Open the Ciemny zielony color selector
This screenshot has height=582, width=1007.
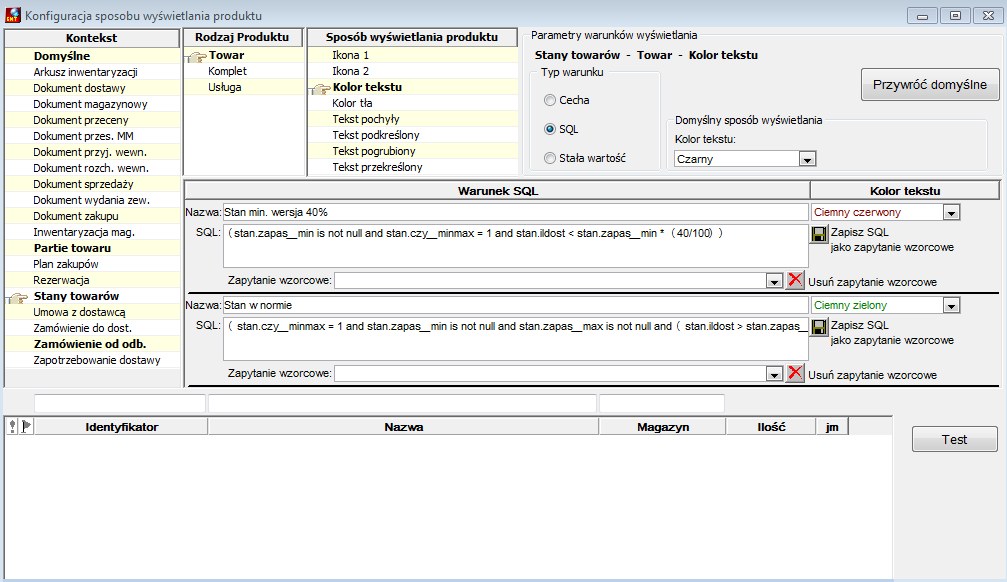951,306
